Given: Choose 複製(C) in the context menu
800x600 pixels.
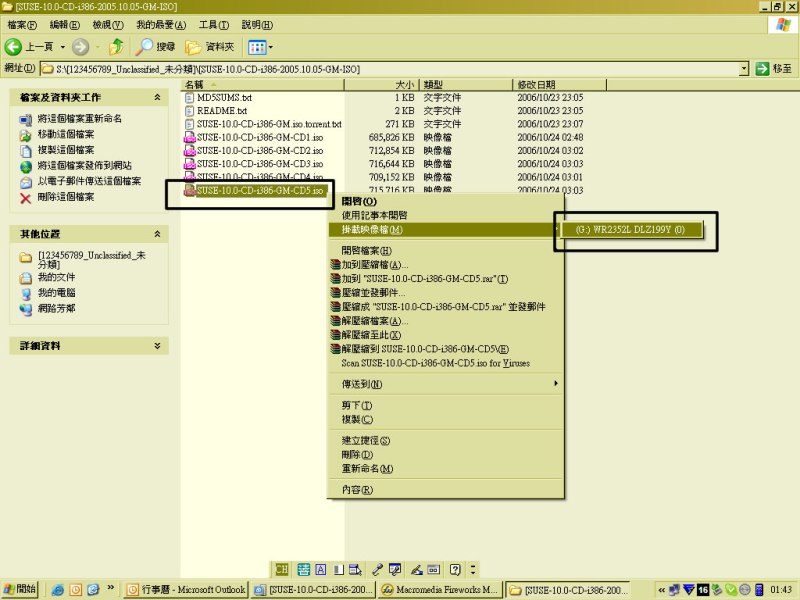Looking at the screenshot, I should [x=445, y=419].
